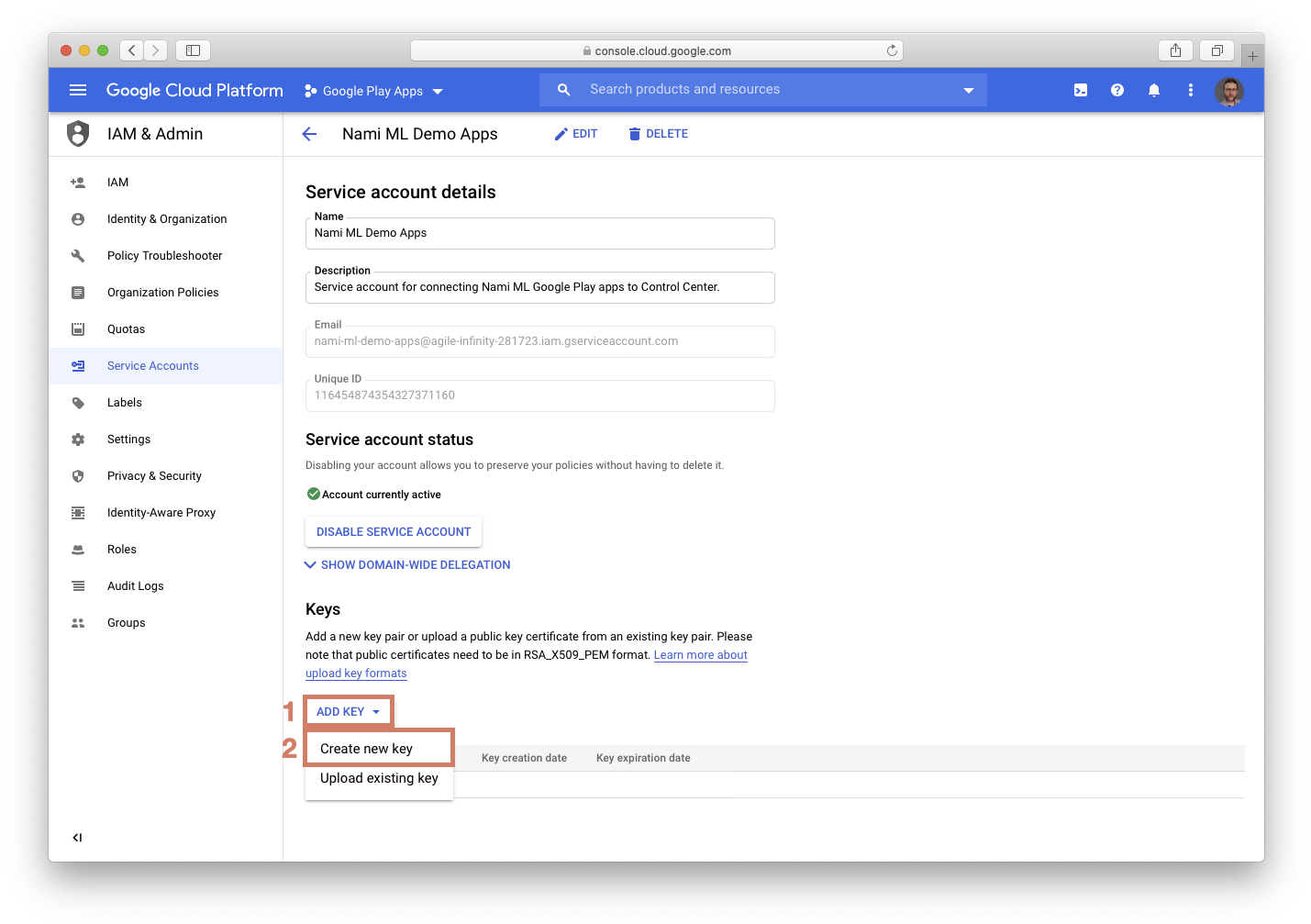Viewport: 1311px width, 924px height.
Task: Click the Safari share icon
Action: [x=1175, y=50]
